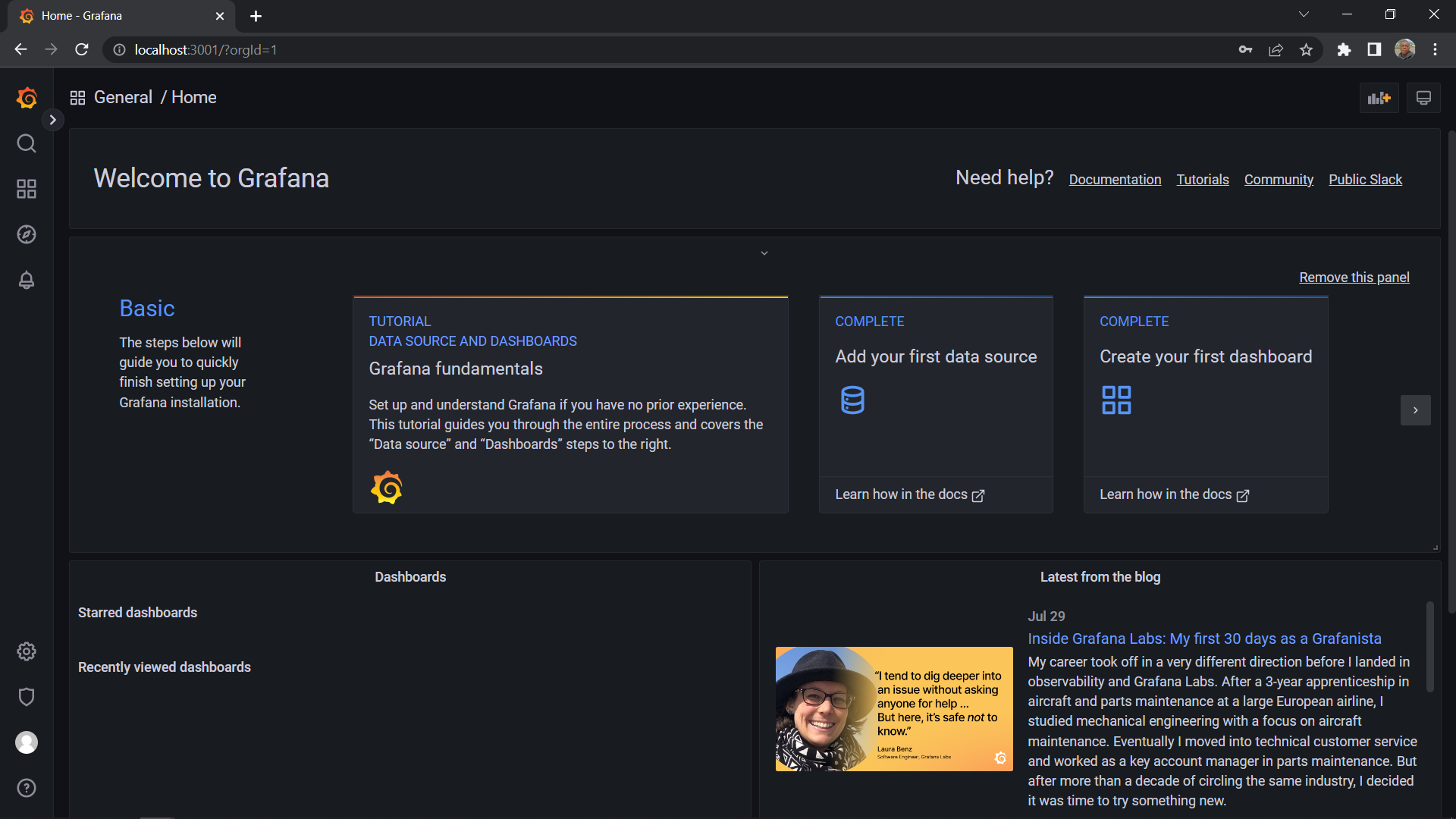Click the blog post thumbnail image
The width and height of the screenshot is (1456, 819).
[x=893, y=709]
